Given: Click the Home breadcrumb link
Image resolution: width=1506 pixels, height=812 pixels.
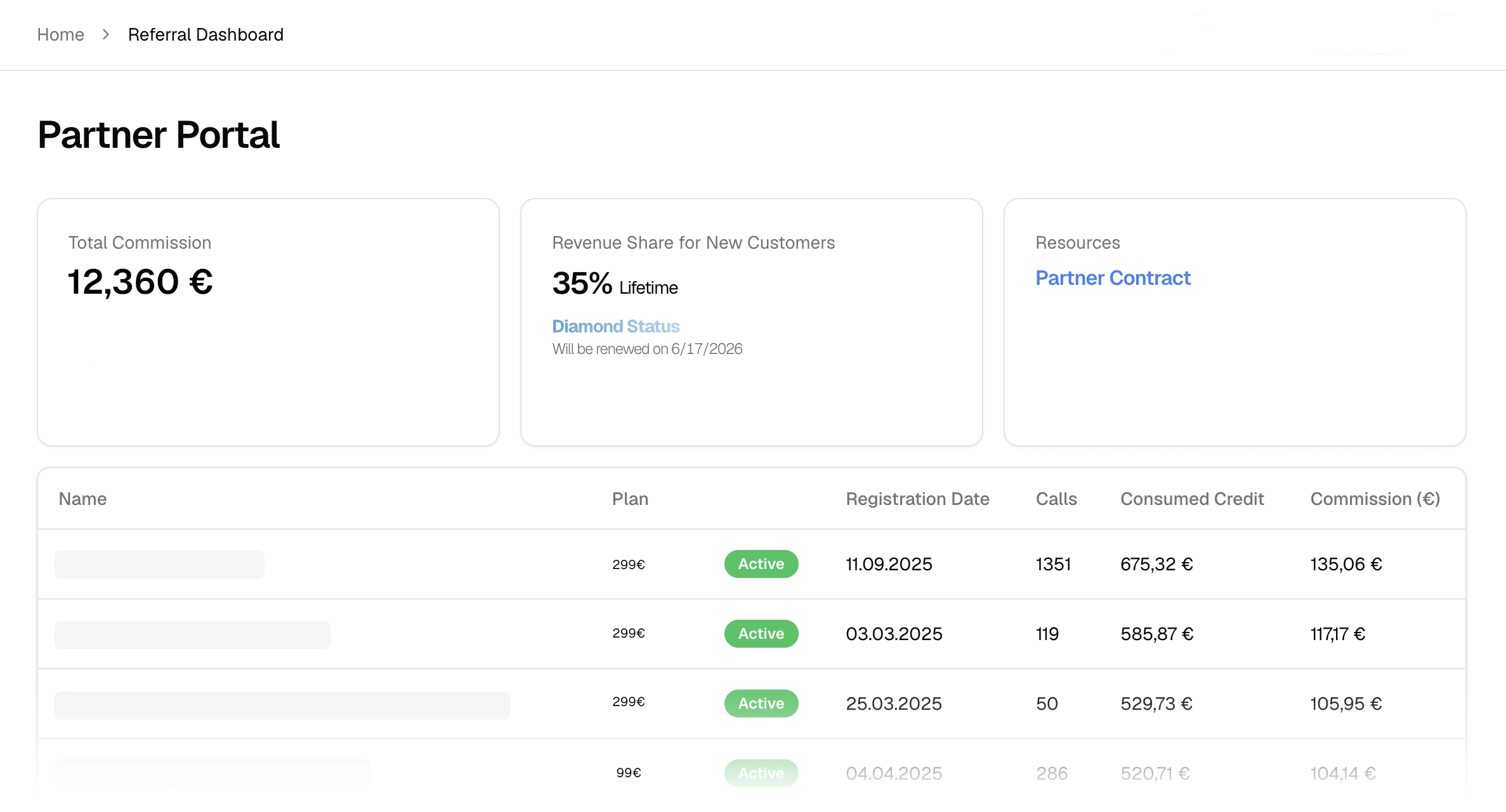Looking at the screenshot, I should click(x=60, y=34).
